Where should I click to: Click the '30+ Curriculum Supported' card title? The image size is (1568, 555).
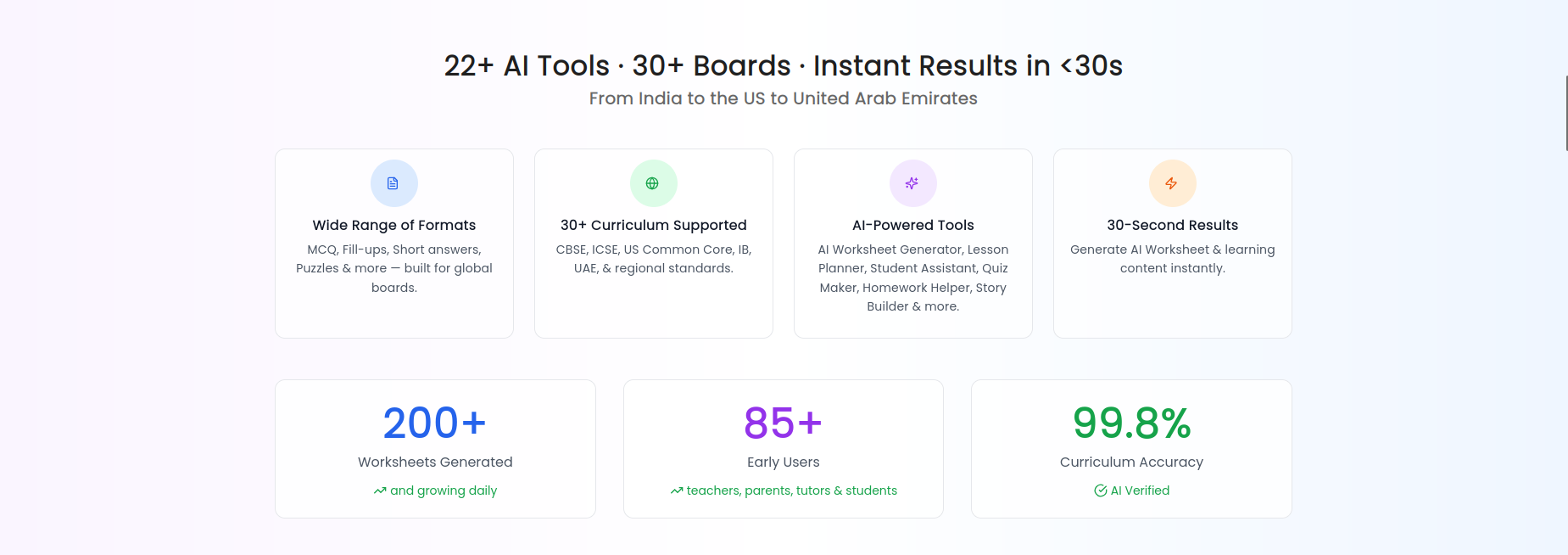[x=653, y=225]
